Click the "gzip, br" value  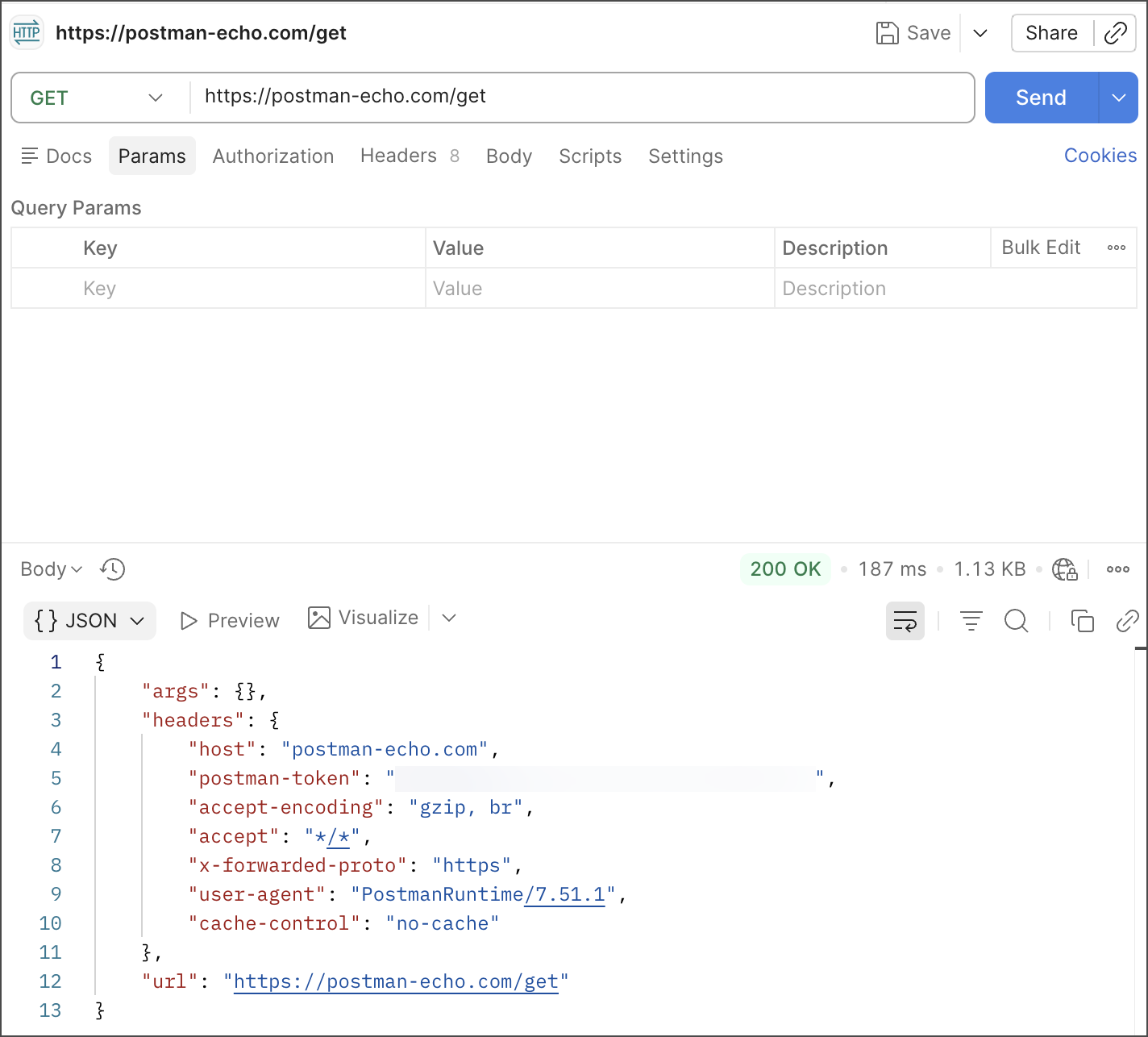(466, 807)
